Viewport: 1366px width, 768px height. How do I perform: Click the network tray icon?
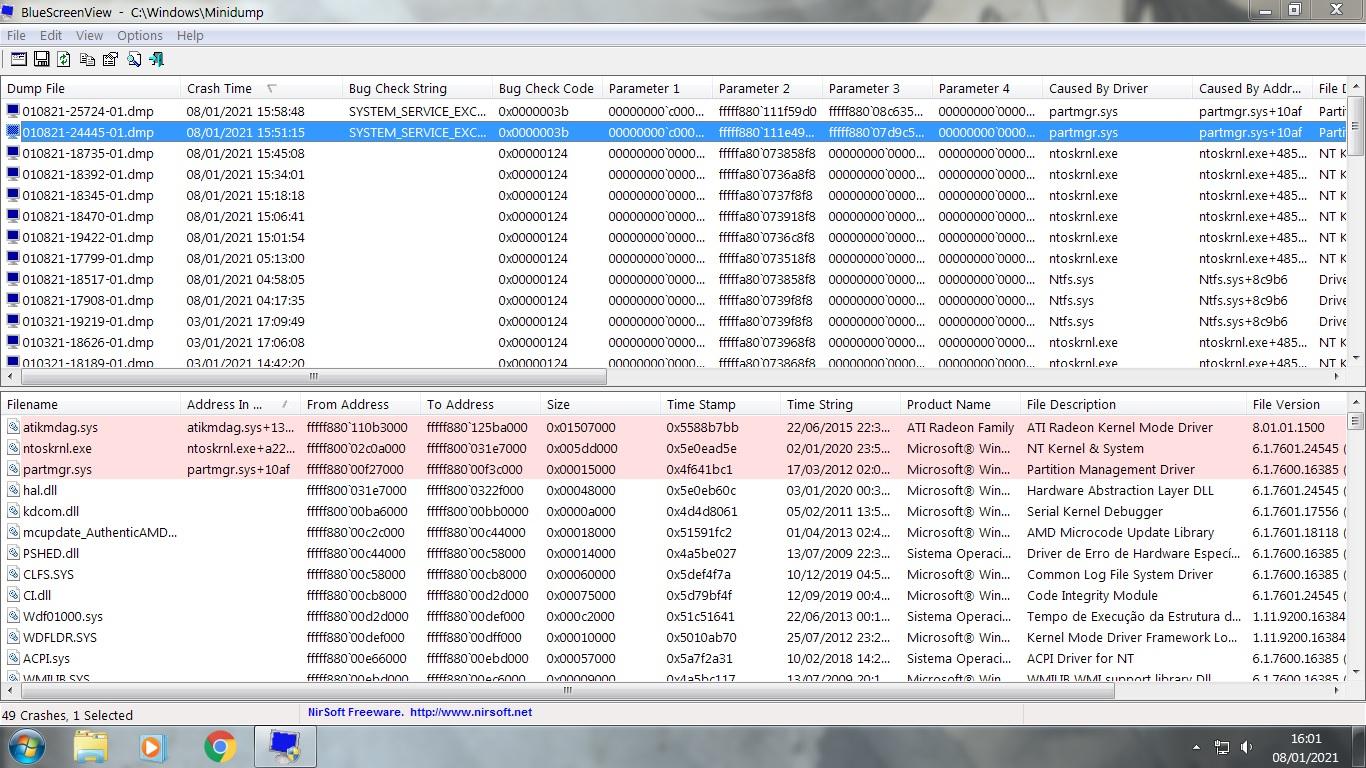[1222, 747]
